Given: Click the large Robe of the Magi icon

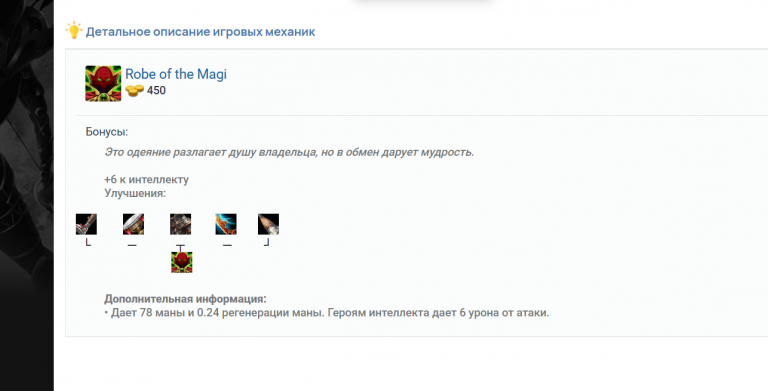Looking at the screenshot, I should click(x=103, y=84).
